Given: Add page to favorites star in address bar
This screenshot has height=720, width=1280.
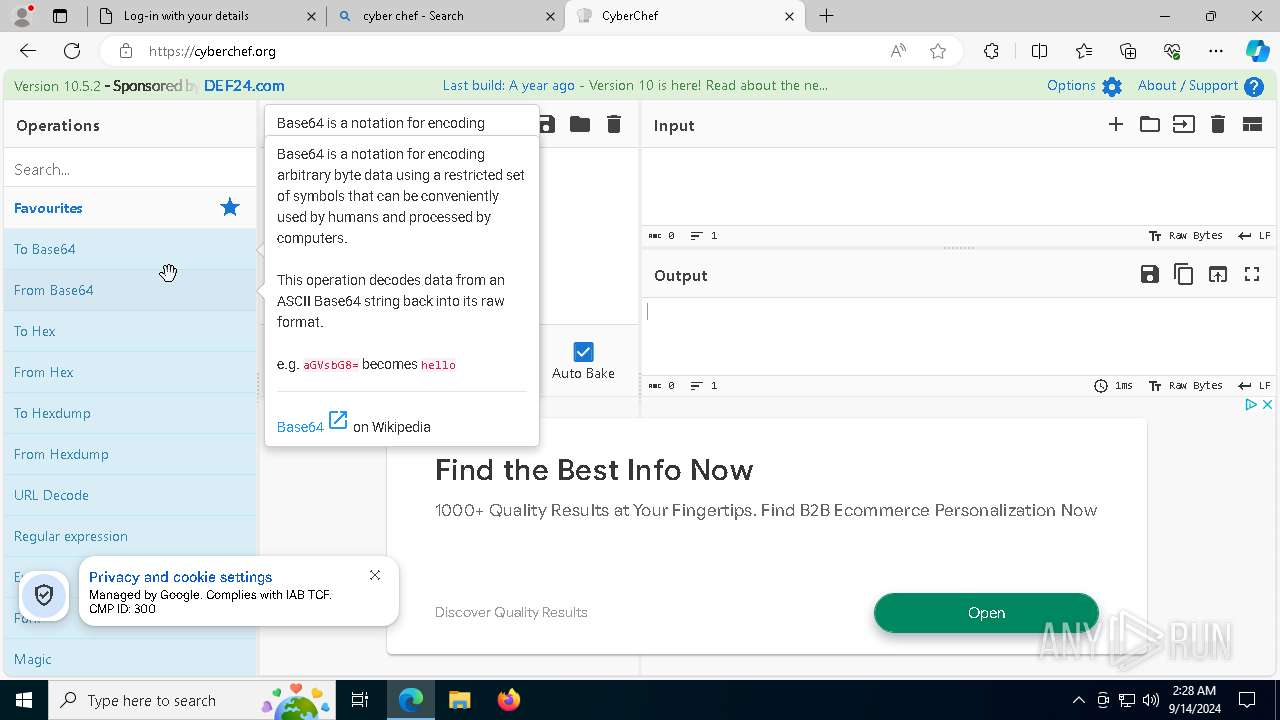Looking at the screenshot, I should (938, 51).
